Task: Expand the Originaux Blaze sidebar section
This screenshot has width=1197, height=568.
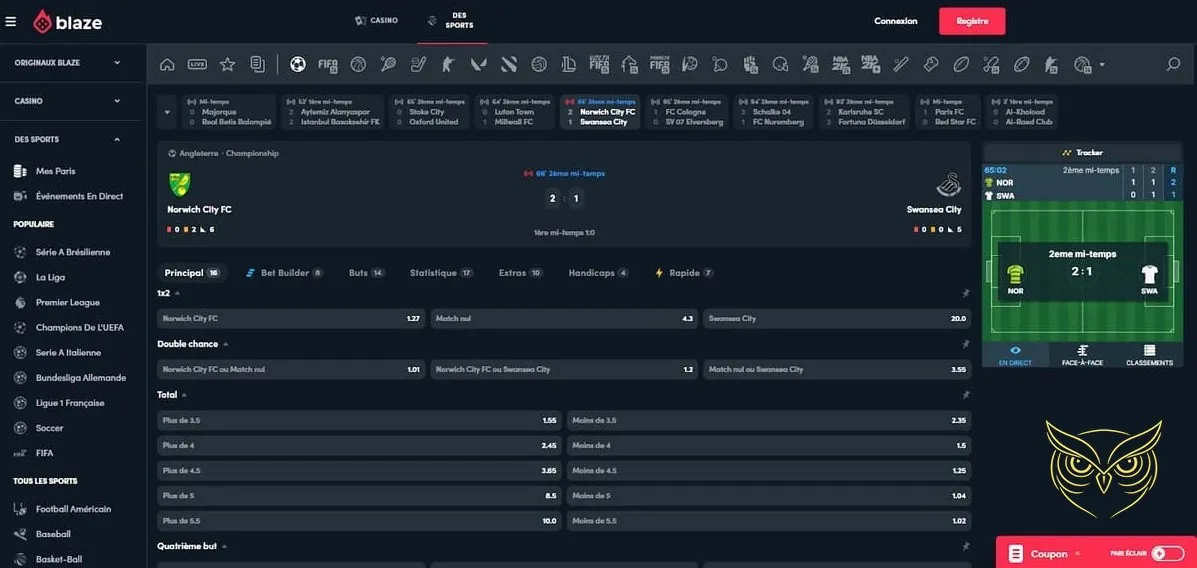Action: (x=117, y=63)
